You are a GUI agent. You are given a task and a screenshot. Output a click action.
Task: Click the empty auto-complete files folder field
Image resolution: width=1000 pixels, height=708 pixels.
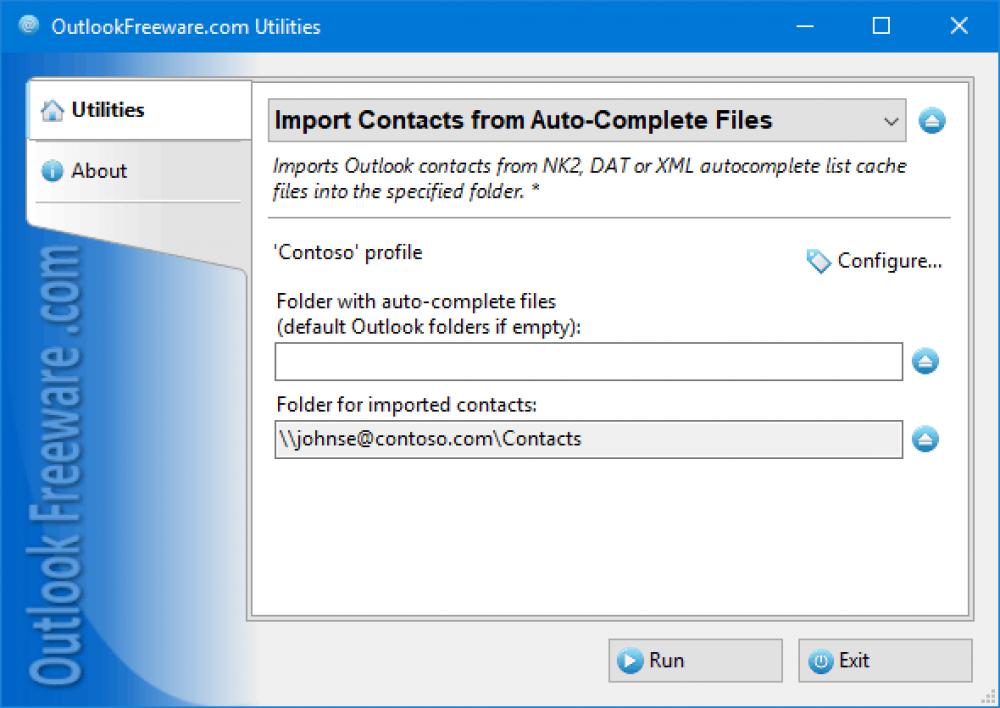click(x=585, y=362)
